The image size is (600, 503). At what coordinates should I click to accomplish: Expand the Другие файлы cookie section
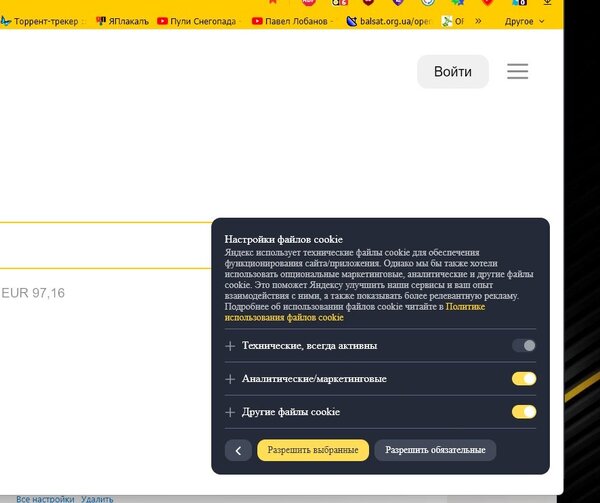coord(230,412)
